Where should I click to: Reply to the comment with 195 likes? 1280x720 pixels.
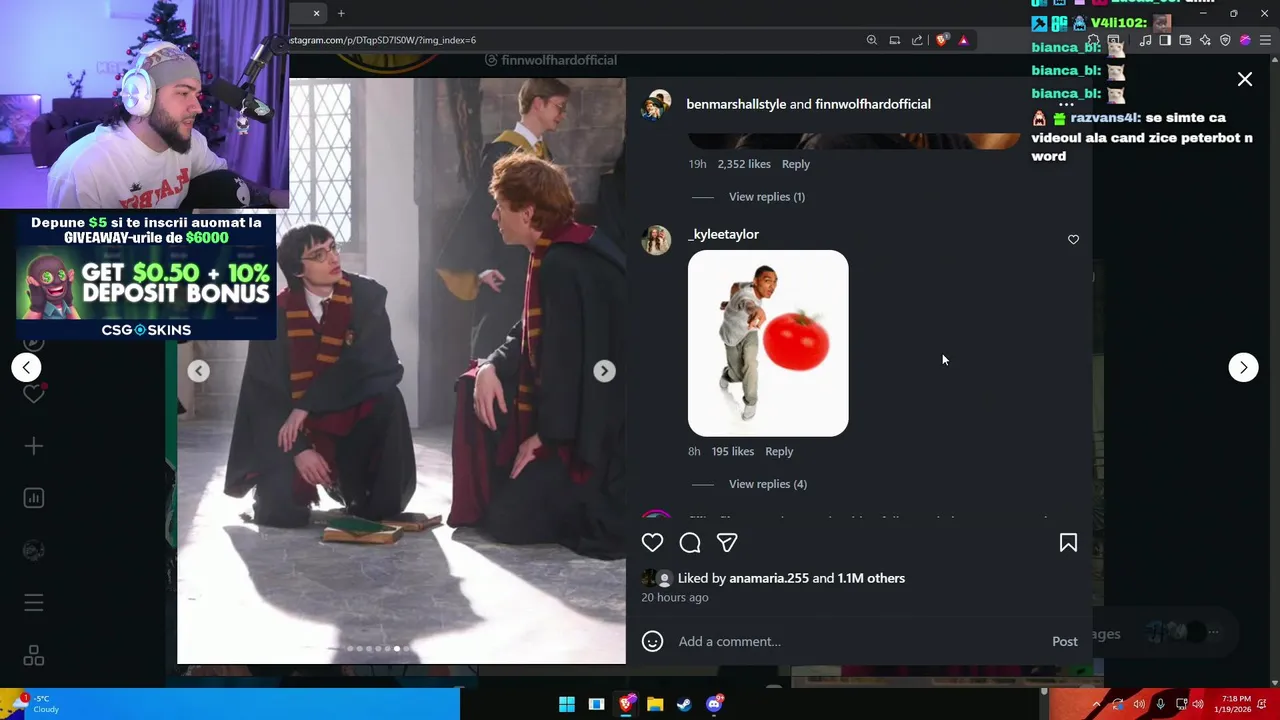pos(779,452)
